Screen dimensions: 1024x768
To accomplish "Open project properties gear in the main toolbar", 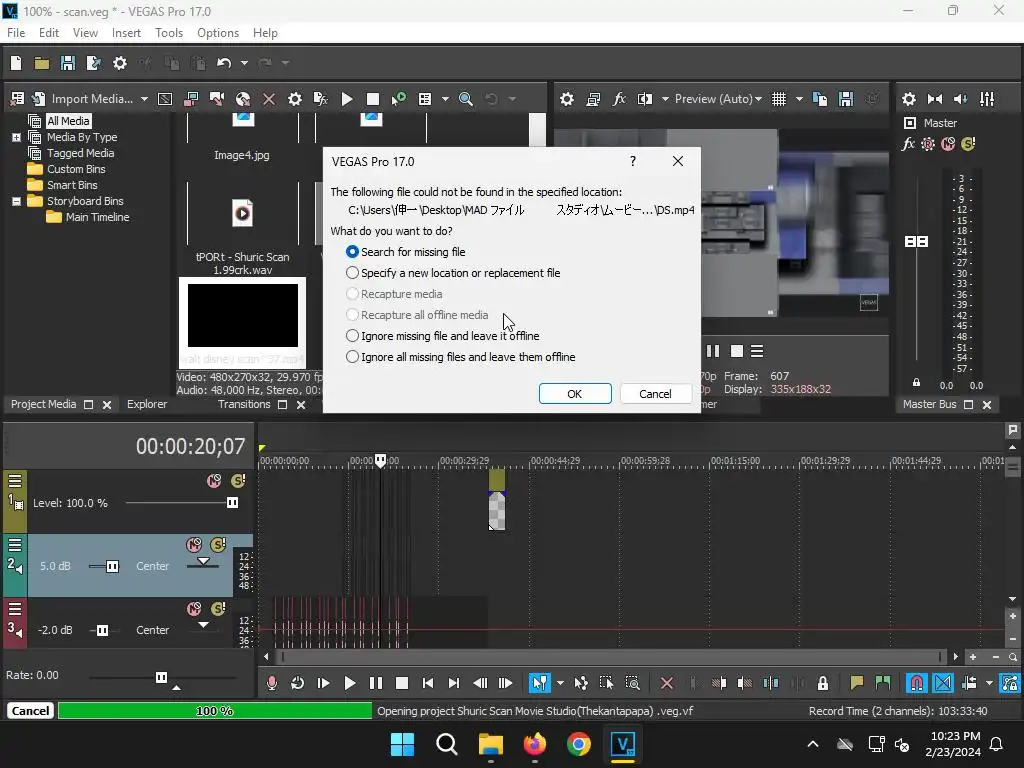I will point(120,63).
